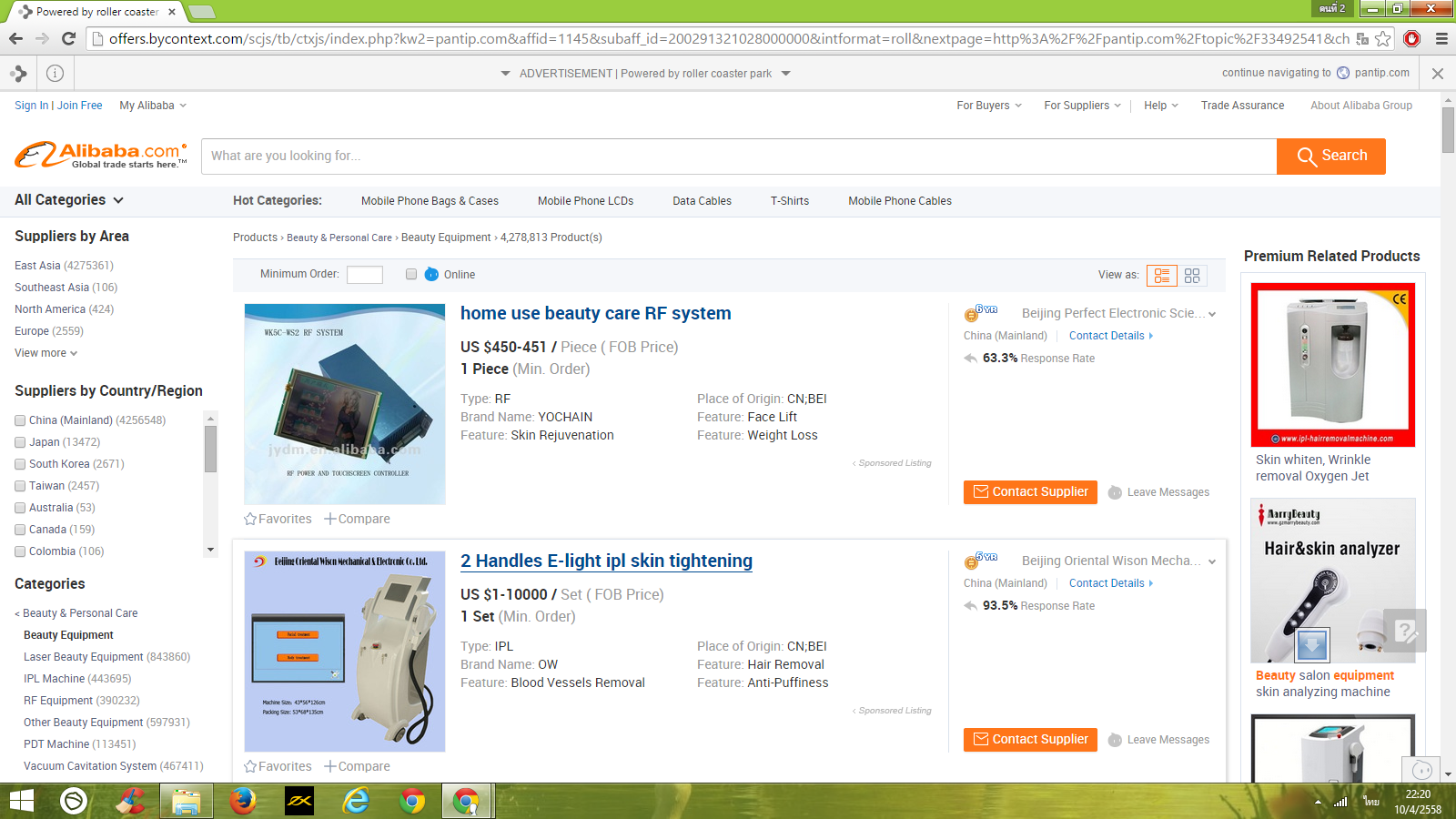Click the network signal icon in system tray

(1340, 802)
